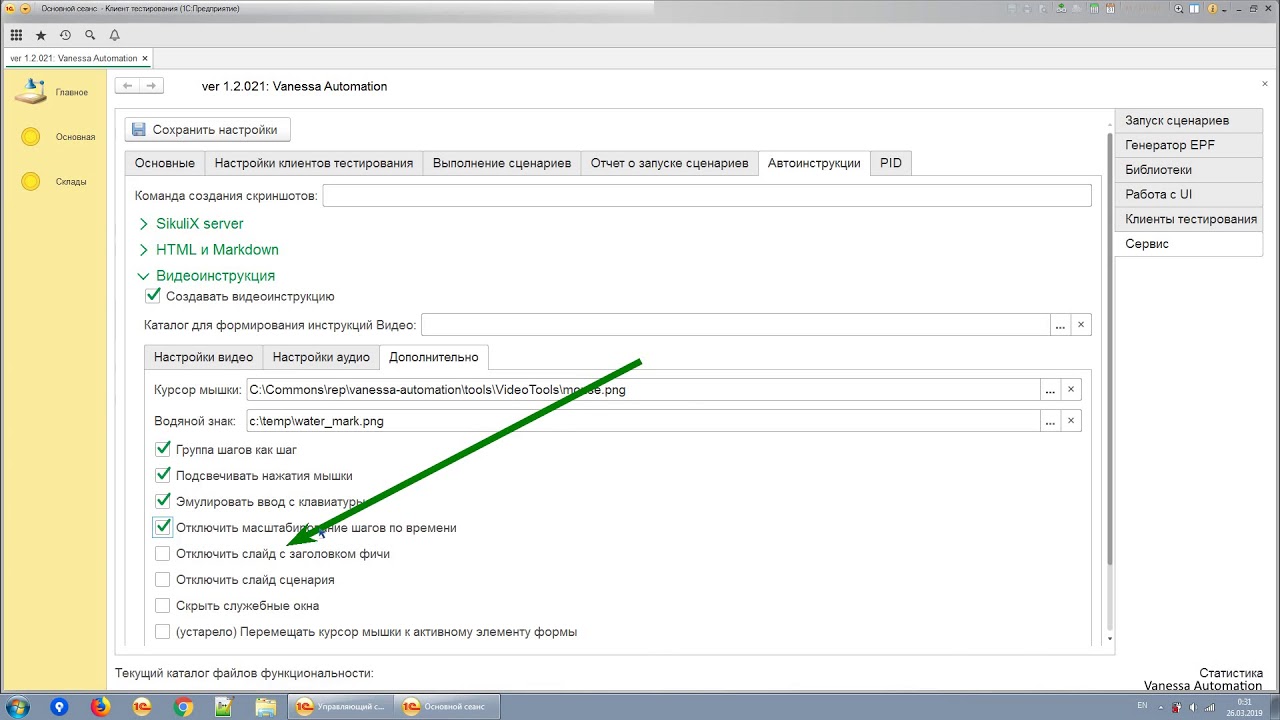The height and width of the screenshot is (720, 1280).
Task: Open the sections grid menu icon
Action: pos(16,35)
